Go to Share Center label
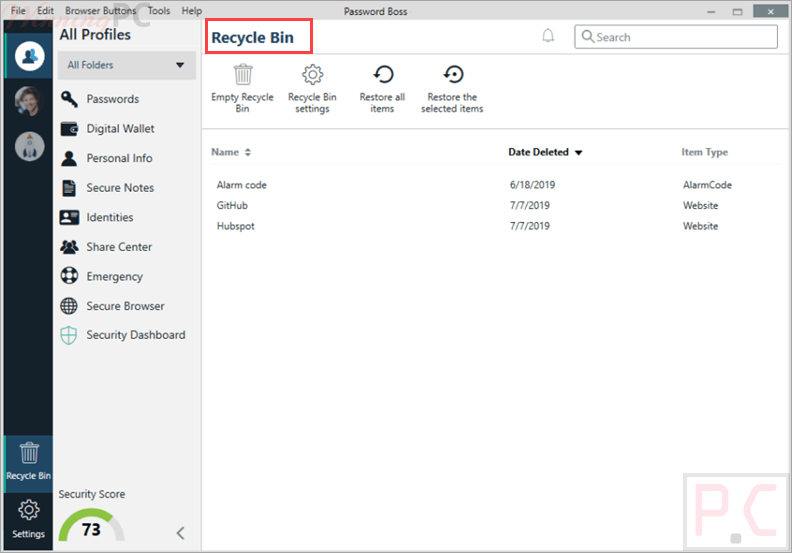 point(119,247)
